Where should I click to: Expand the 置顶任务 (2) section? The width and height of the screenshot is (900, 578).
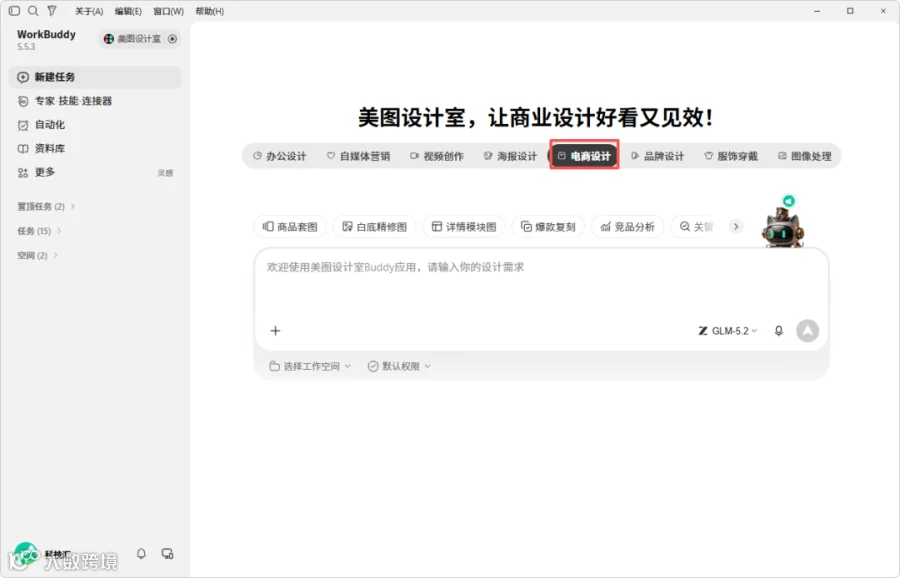tap(46, 206)
